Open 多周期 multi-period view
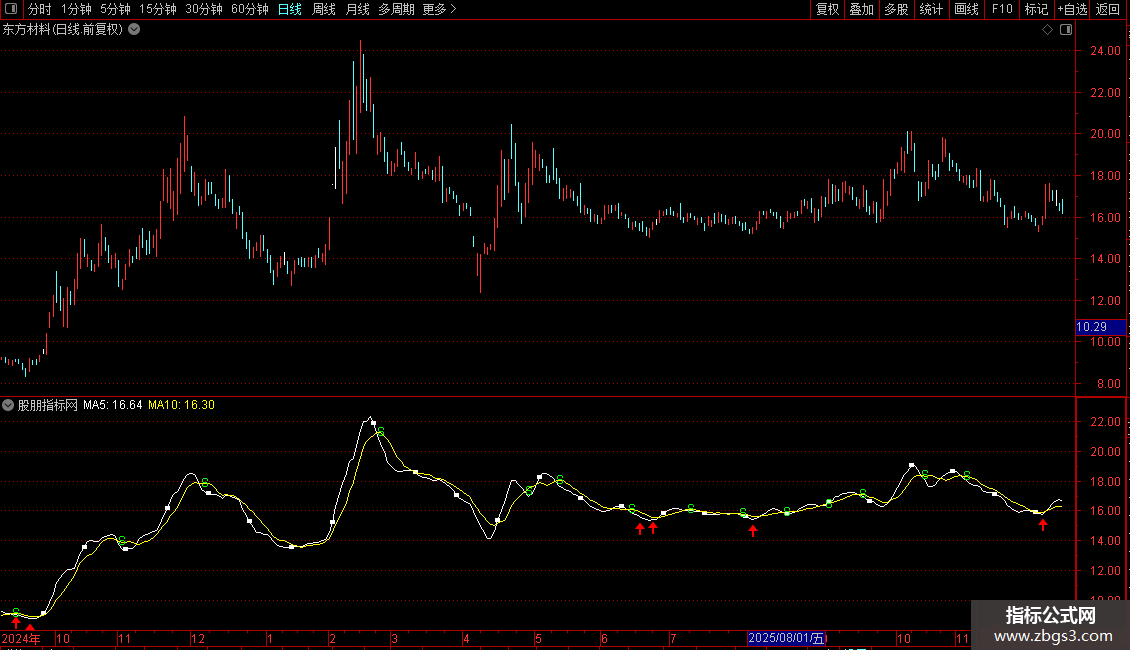Viewport: 1130px width, 650px height. 396,9
